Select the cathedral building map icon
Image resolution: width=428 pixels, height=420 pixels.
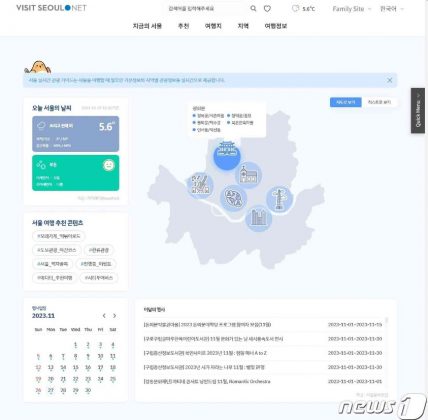tap(248, 175)
